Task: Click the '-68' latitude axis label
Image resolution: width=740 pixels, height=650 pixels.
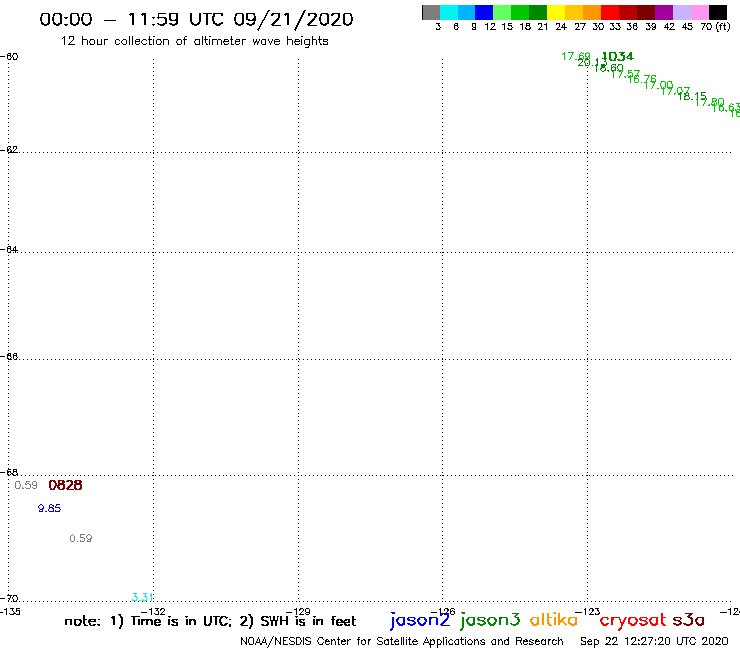Action: coord(9,473)
